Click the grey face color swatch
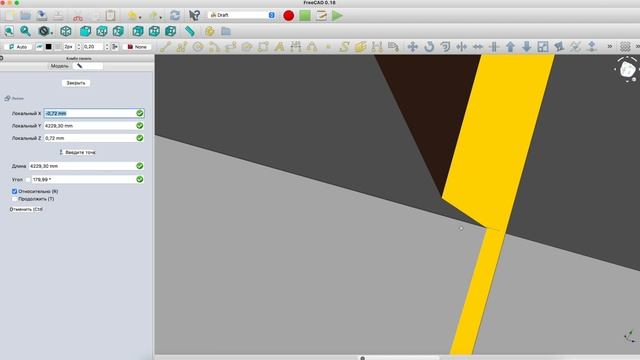Viewport: 640px width, 360px height. pyautogui.click(x=58, y=47)
